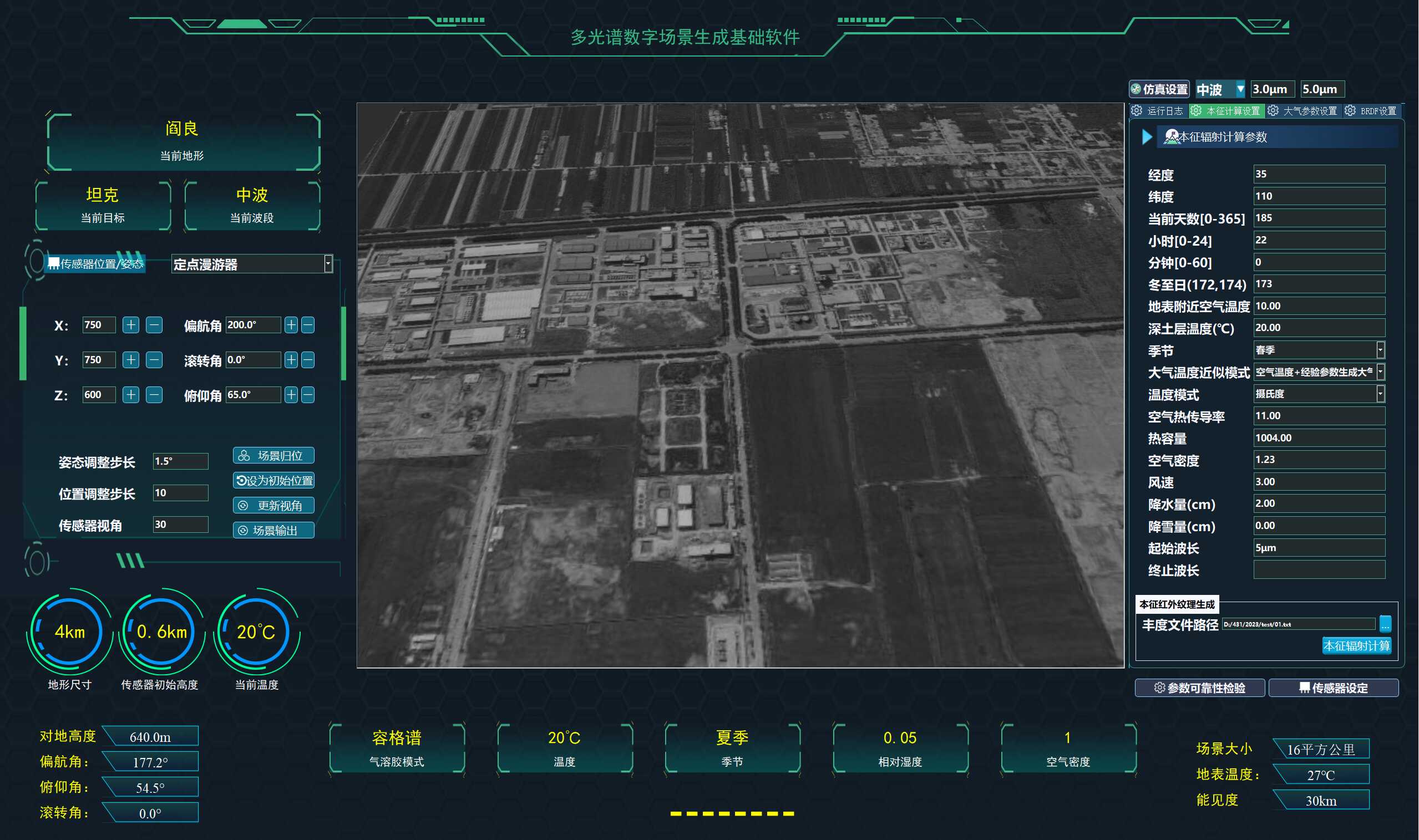The image size is (1419, 840).
Task: Switch to the 大气参数设置 tab
Action: pos(1303,111)
